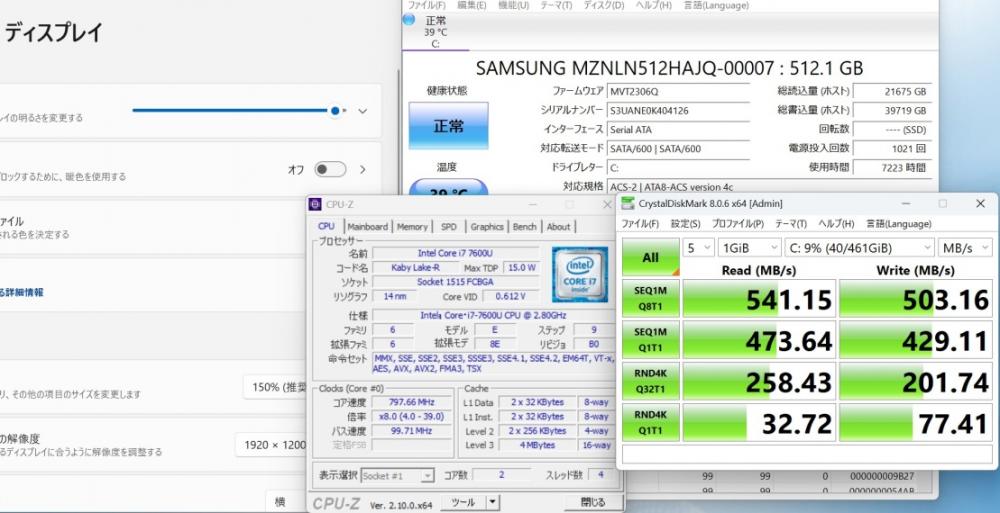Switch to the Bench tab in CPU-Z
This screenshot has width=1000, height=513.
(525, 227)
